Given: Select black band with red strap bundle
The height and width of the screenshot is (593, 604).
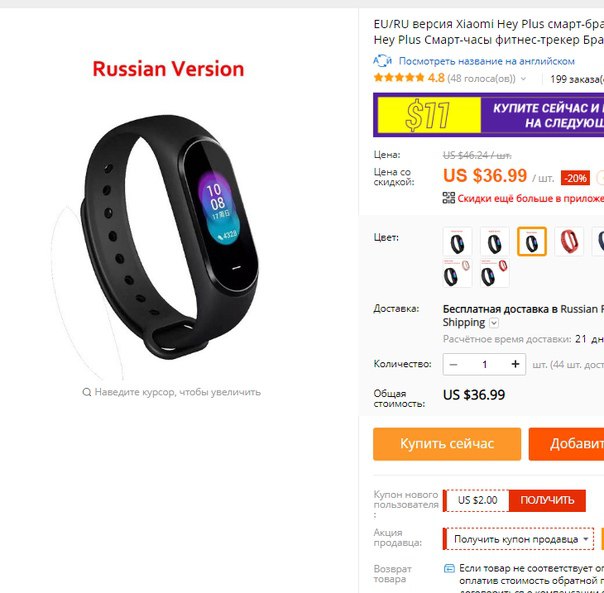Looking at the screenshot, I should 495,273.
